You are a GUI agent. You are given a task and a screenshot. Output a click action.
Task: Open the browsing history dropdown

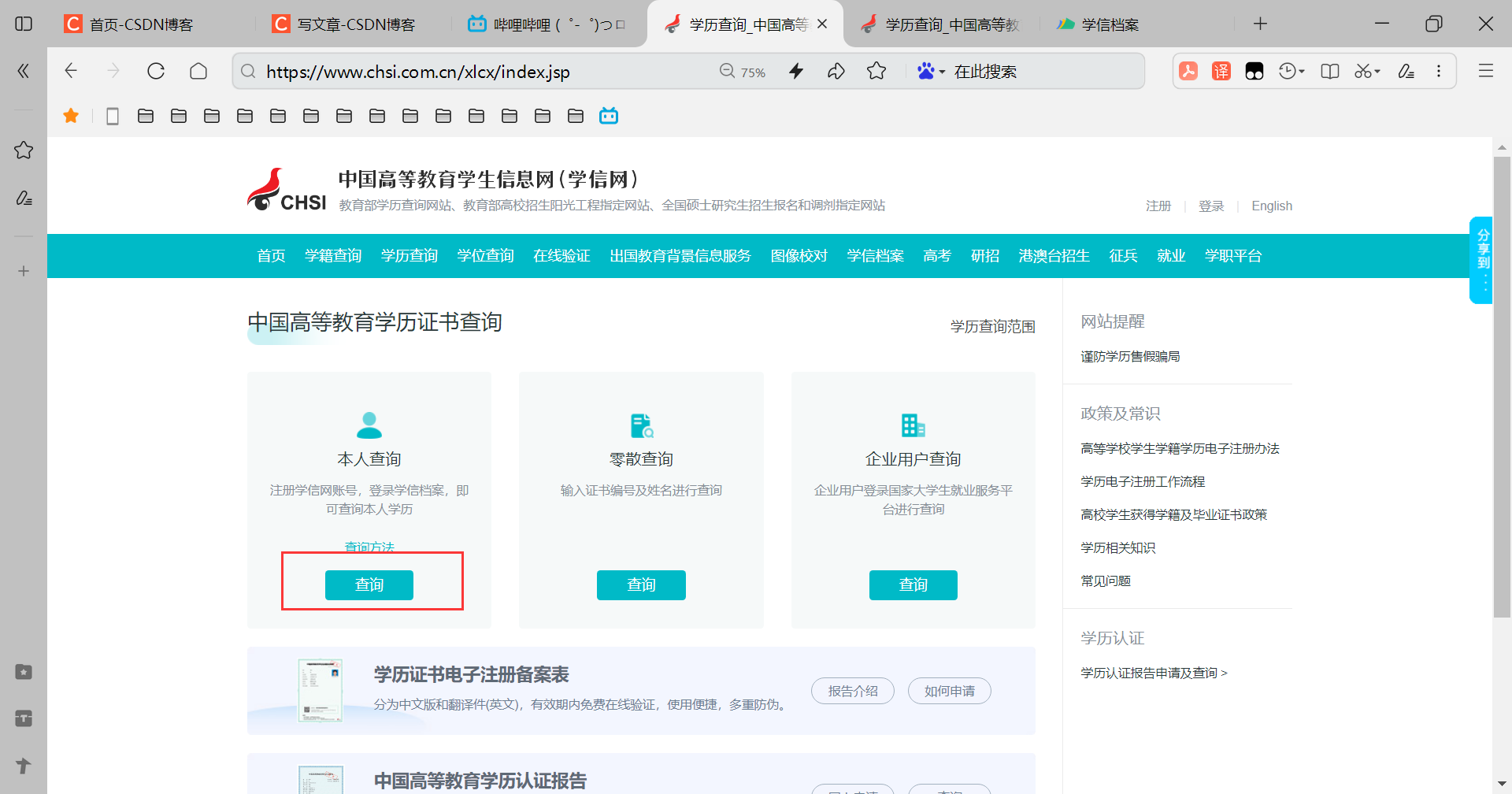1289,71
